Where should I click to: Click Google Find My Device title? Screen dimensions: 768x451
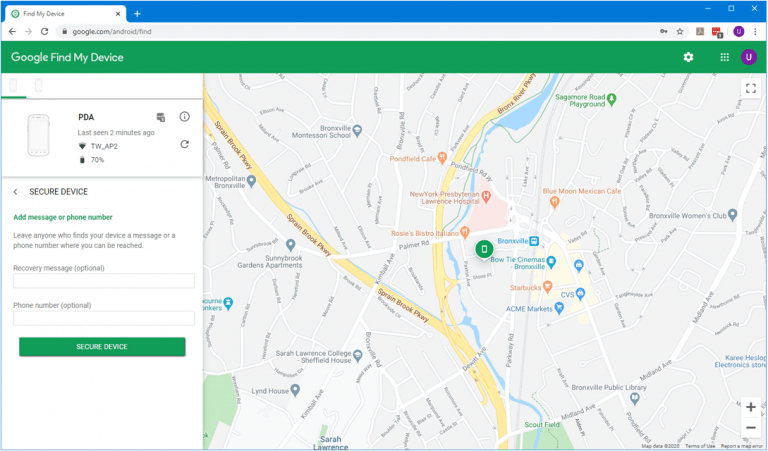(x=67, y=57)
